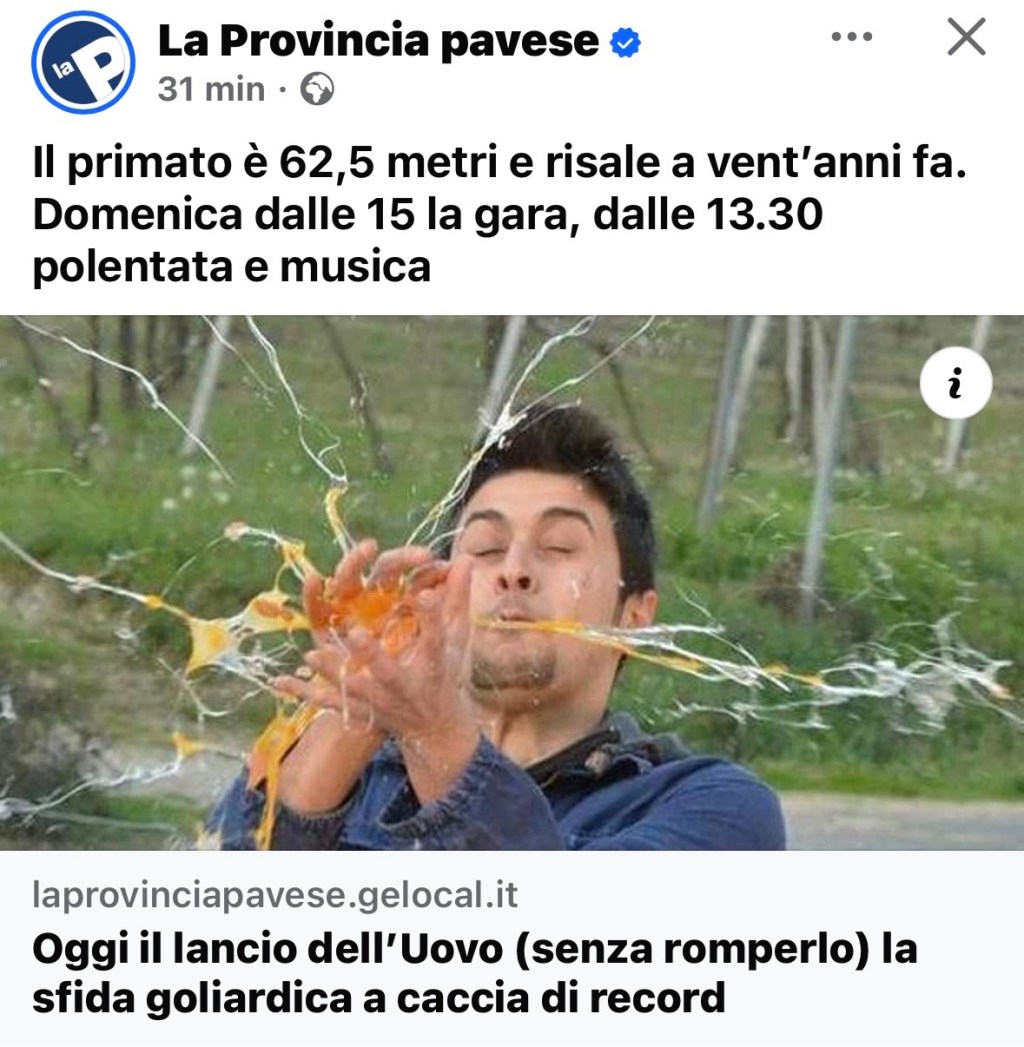Click the blue verified badge

(x=625, y=42)
